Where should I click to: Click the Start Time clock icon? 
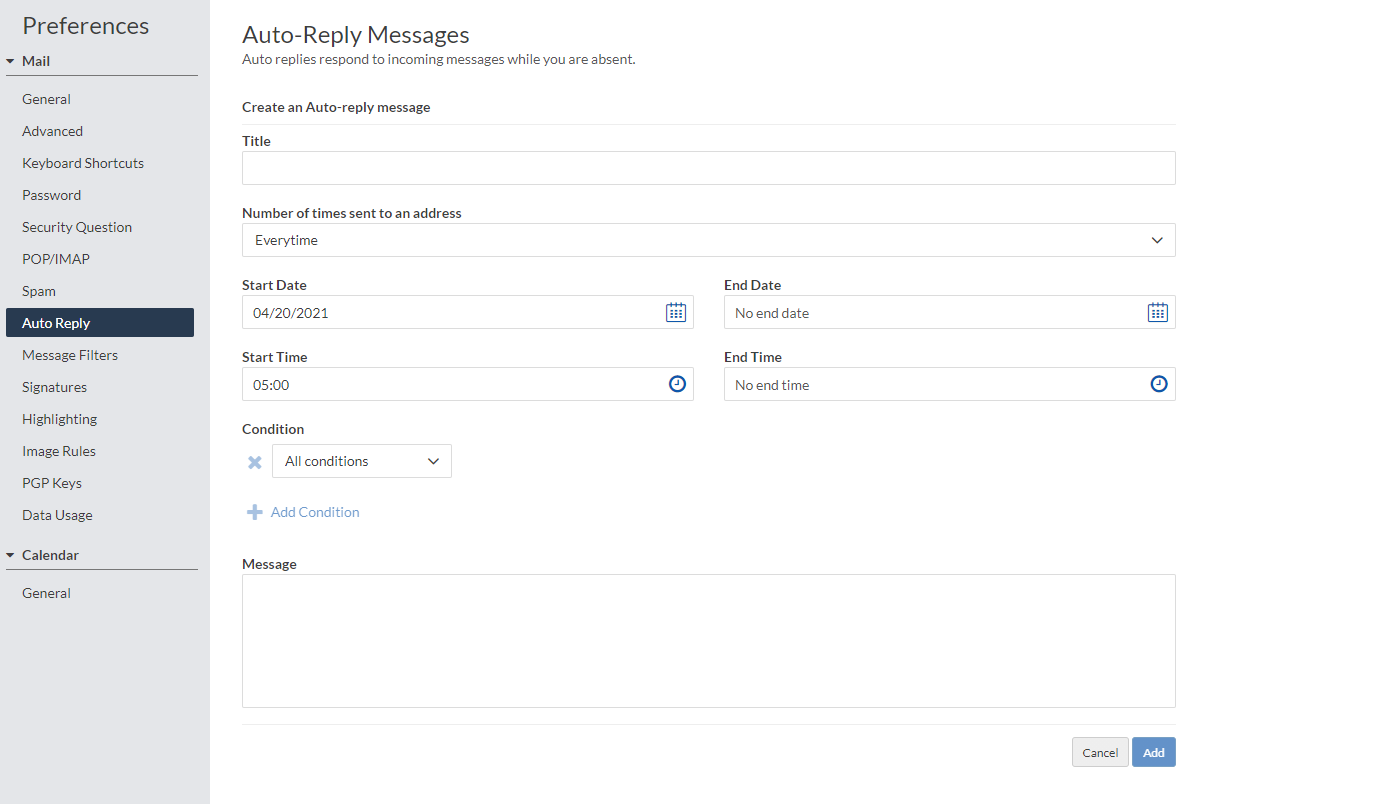tap(677, 384)
